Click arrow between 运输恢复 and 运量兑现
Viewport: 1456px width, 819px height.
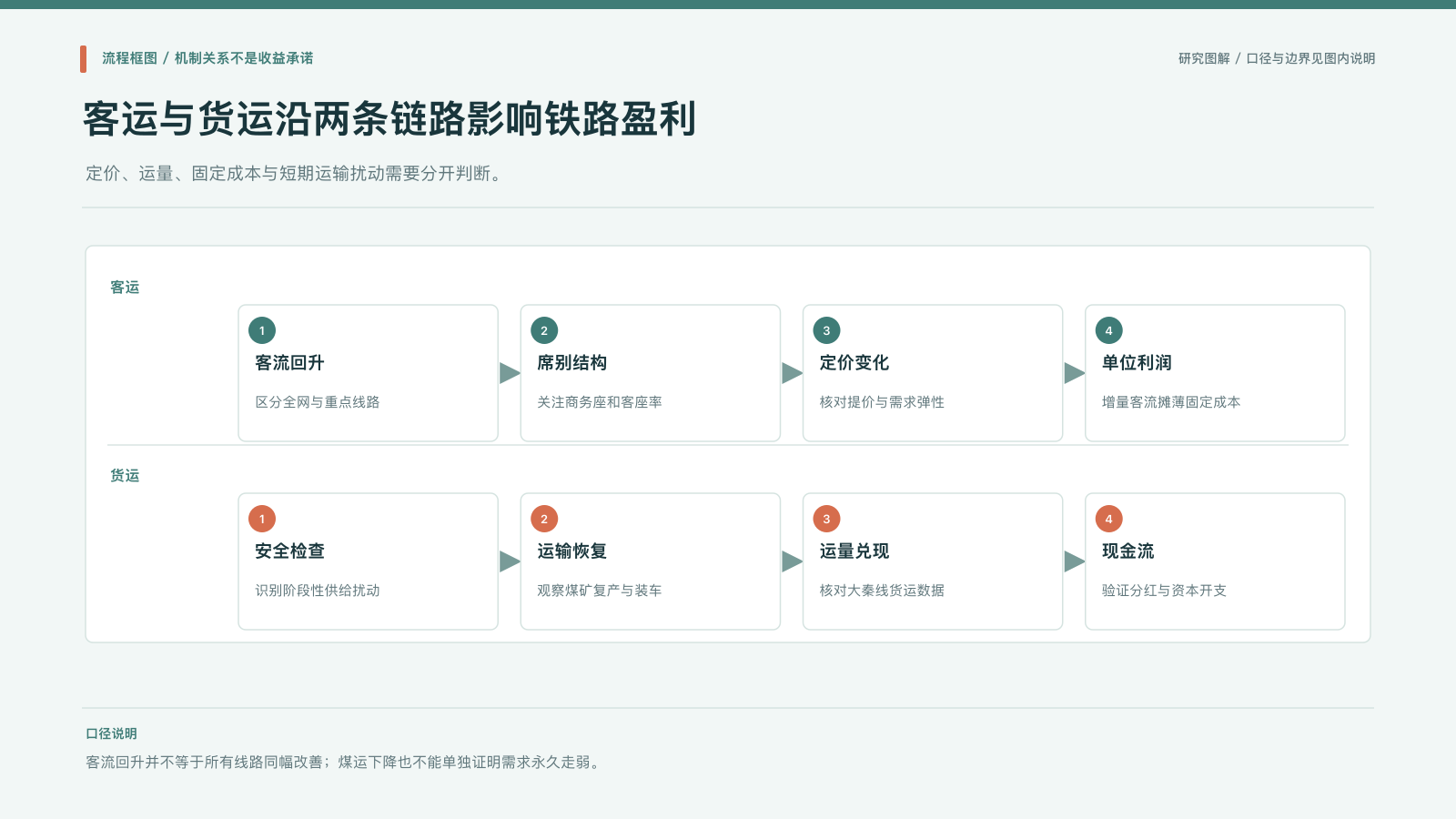tap(792, 561)
